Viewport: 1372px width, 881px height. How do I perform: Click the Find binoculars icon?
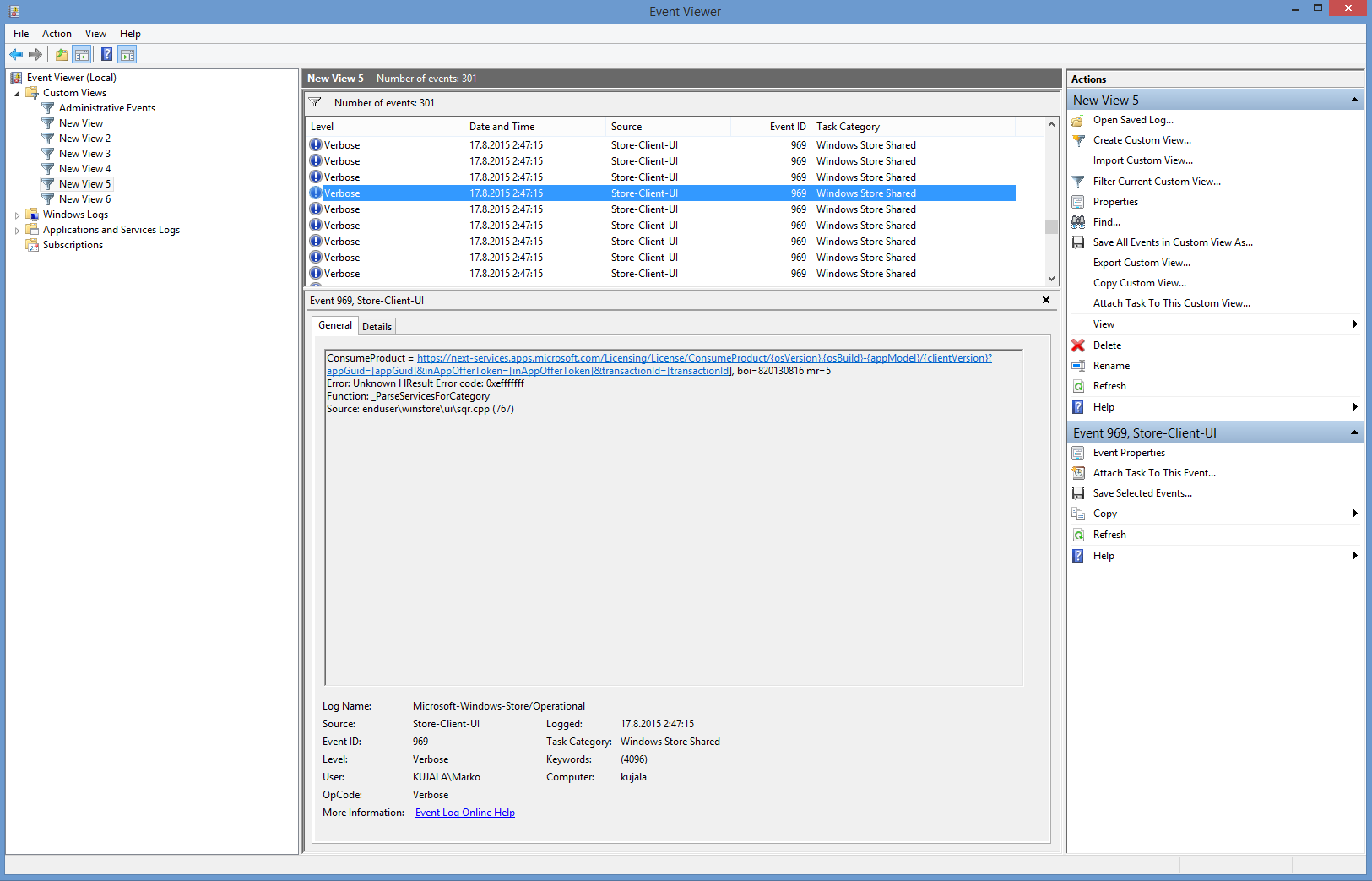click(x=1078, y=222)
